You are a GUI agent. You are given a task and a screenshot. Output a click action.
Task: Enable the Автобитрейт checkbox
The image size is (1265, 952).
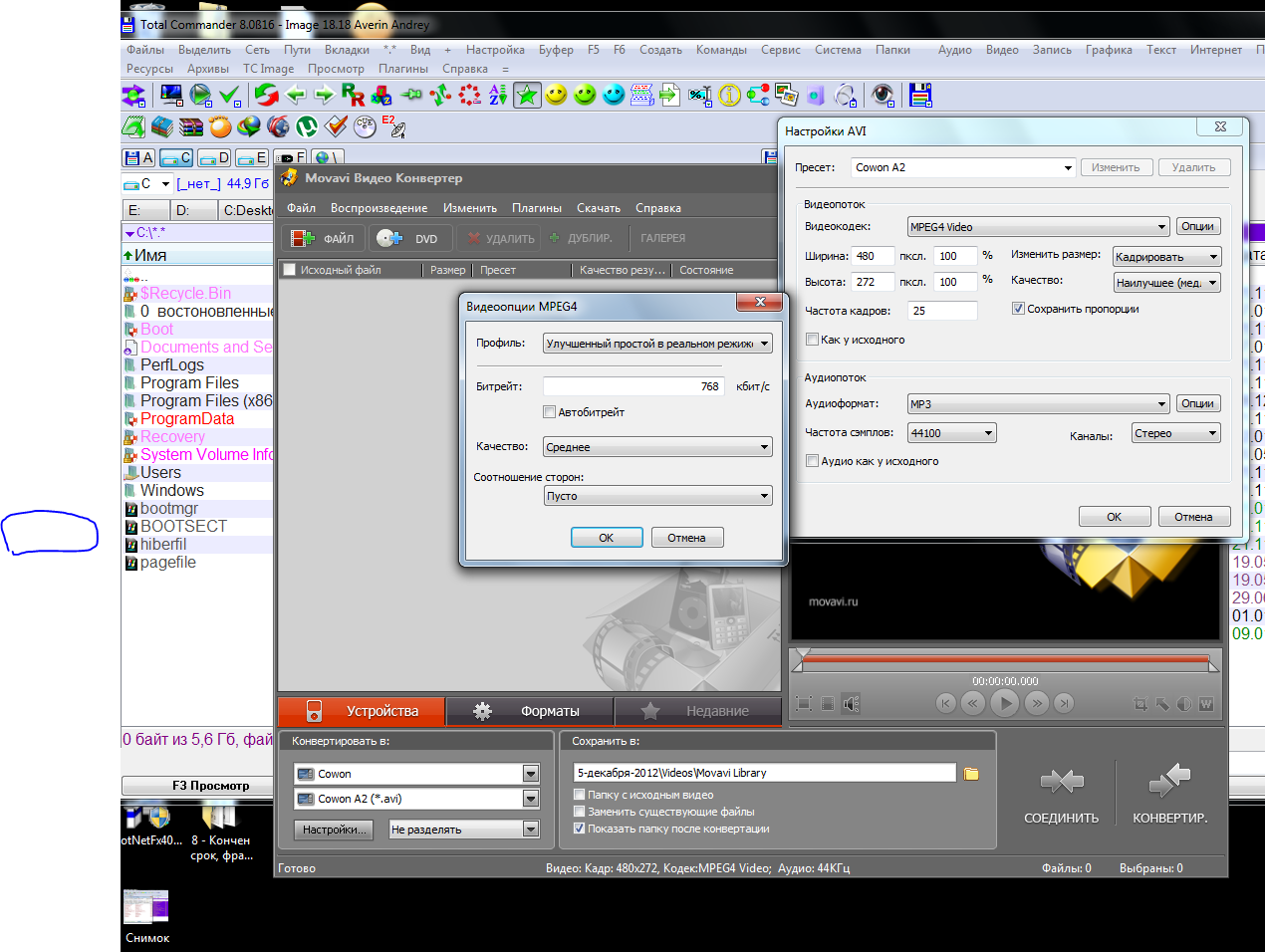tap(549, 412)
